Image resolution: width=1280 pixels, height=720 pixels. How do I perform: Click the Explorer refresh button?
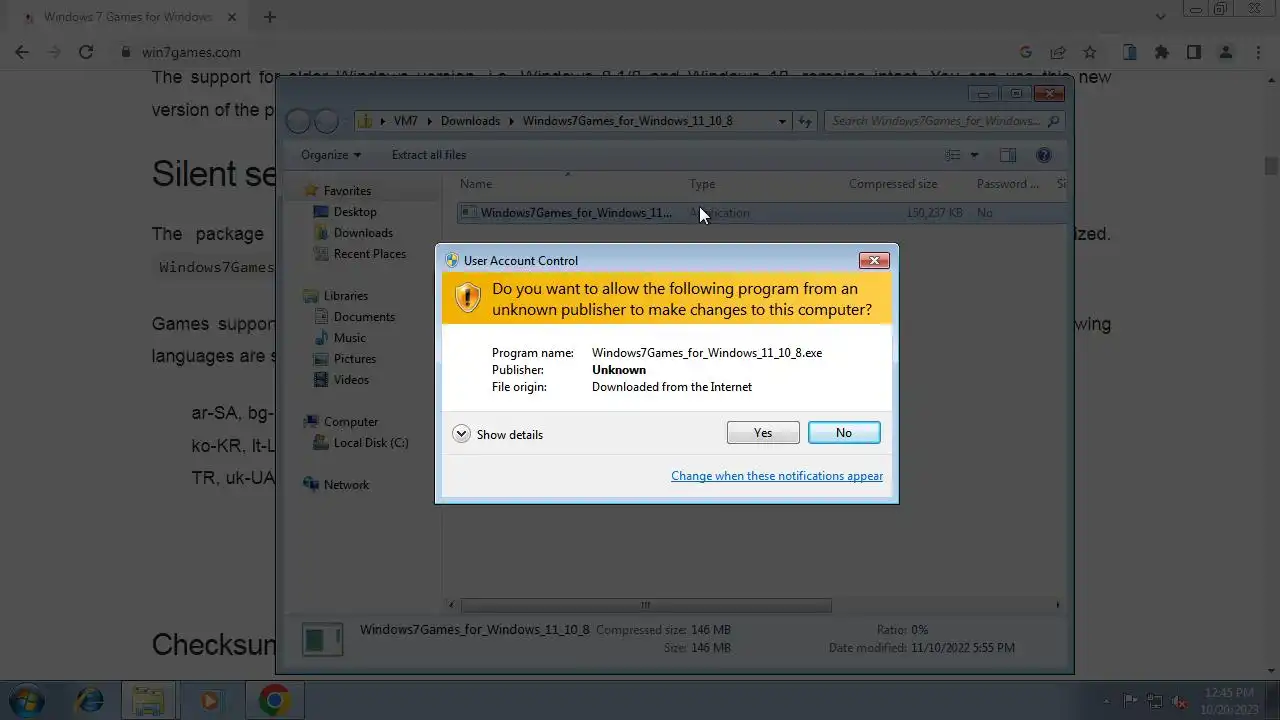pos(805,121)
